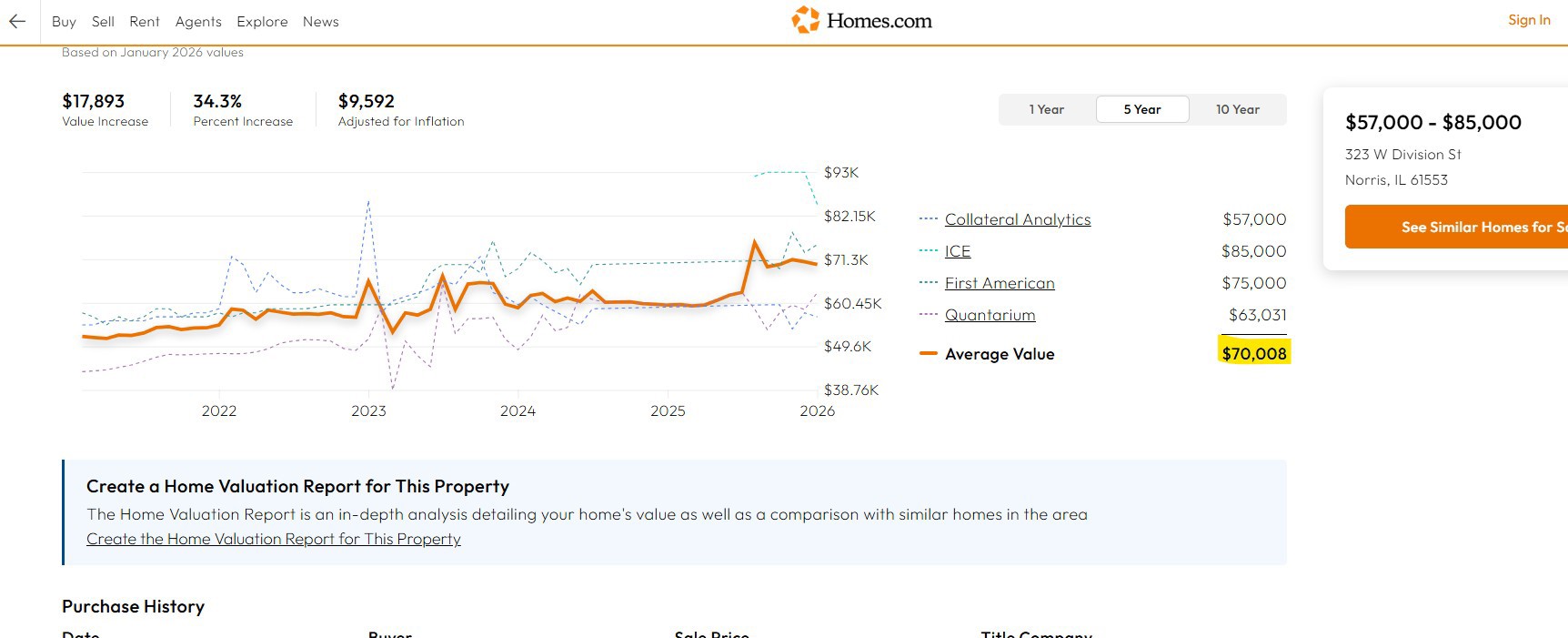The height and width of the screenshot is (638, 1568).
Task: Open Create the Home Valuation Report link
Action: (274, 539)
